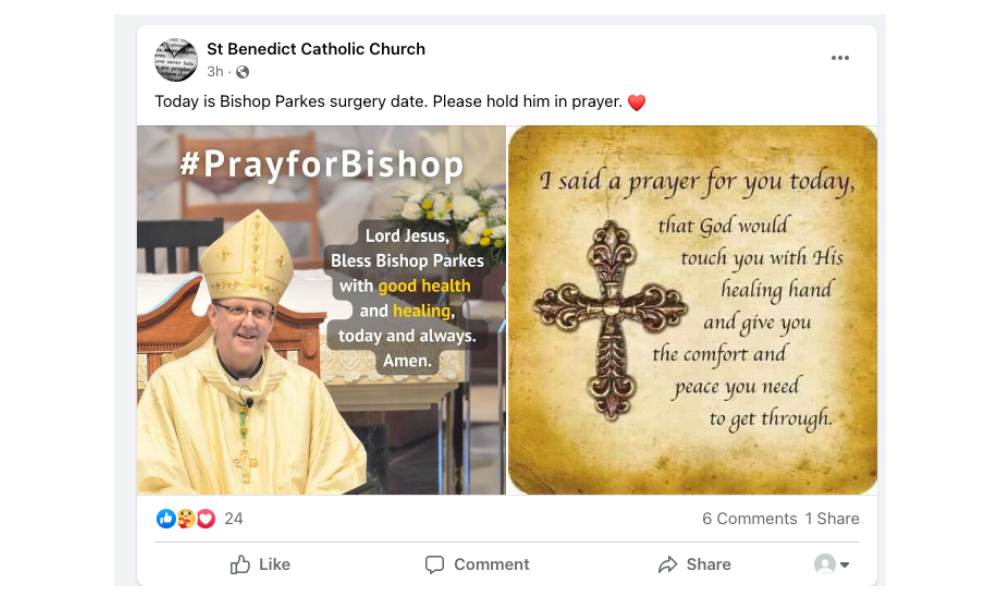Click the Share arrow icon
This screenshot has height=600, width=1000.
click(665, 564)
